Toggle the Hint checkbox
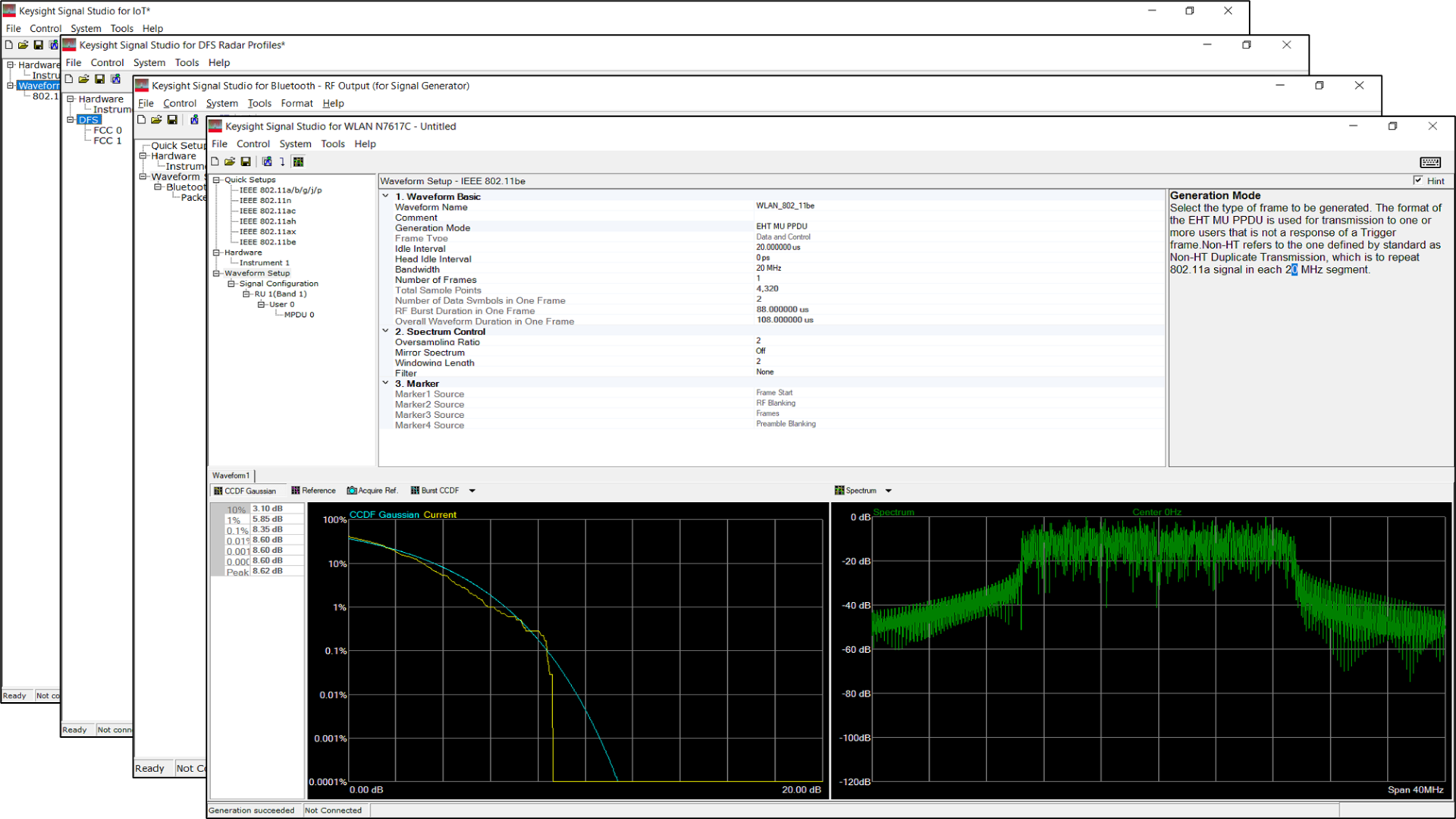 pyautogui.click(x=1418, y=180)
